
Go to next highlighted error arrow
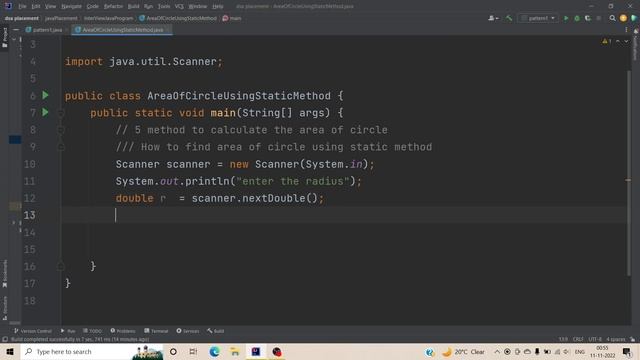[x=626, y=41]
